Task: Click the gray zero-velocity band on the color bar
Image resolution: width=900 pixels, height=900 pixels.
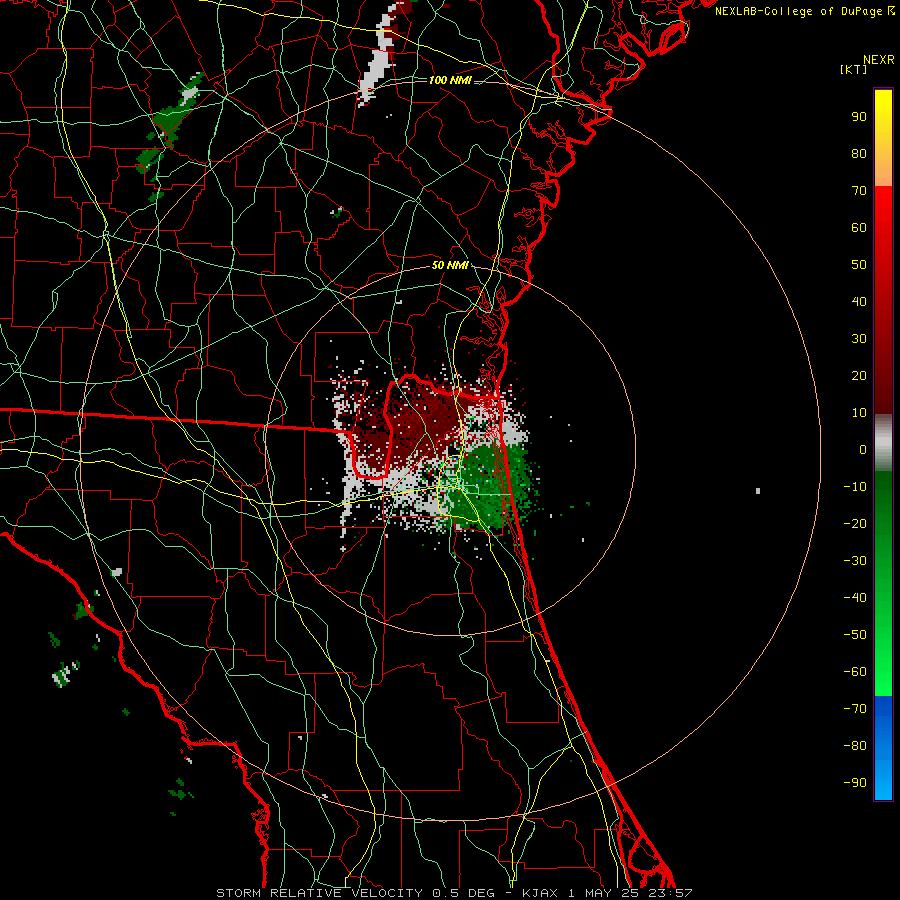Action: tap(883, 443)
